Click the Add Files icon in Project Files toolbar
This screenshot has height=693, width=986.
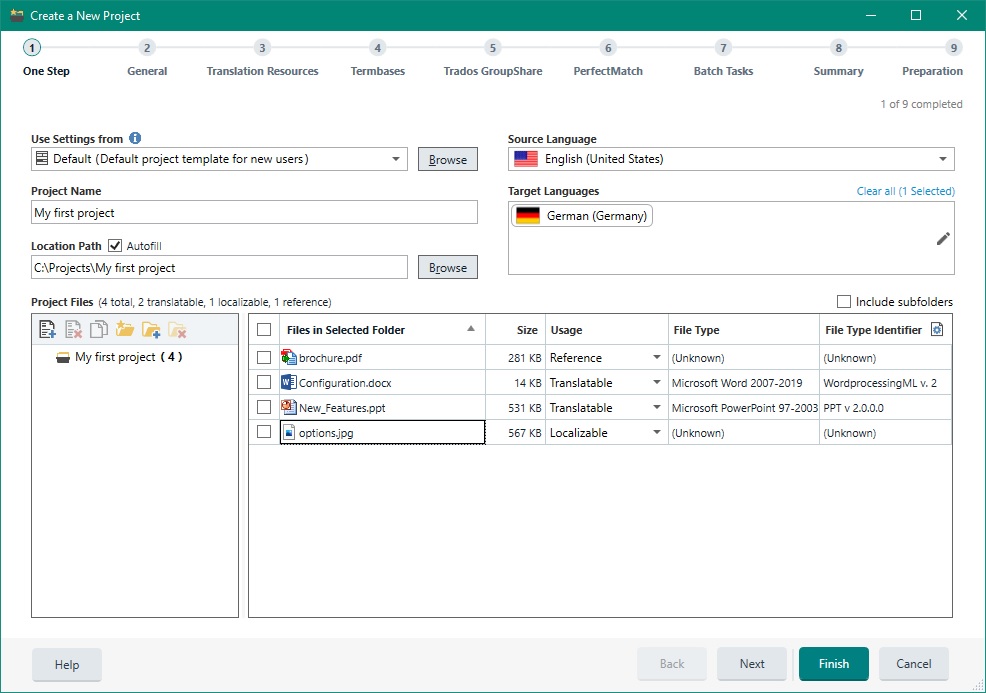coord(47,329)
